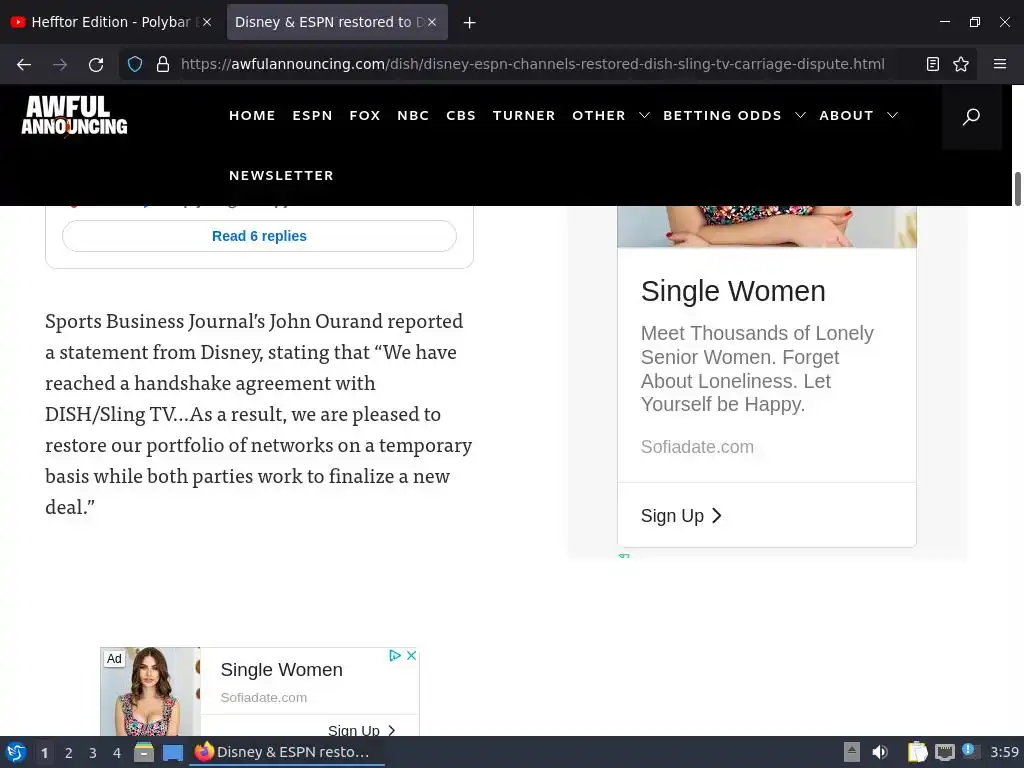Open the clipboard manager tray icon
The image size is (1024, 768).
tap(918, 752)
